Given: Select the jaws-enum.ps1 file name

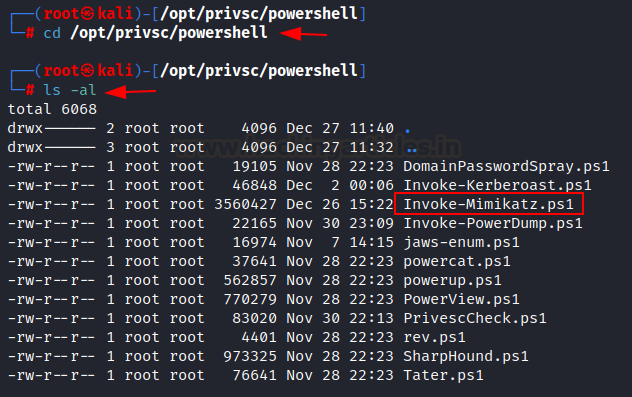Looking at the screenshot, I should [462, 242].
